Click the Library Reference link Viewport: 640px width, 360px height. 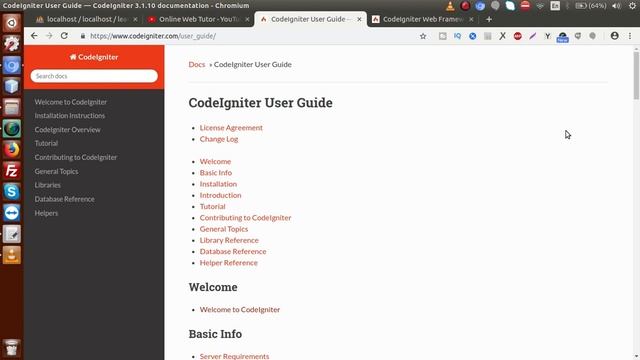(x=229, y=240)
